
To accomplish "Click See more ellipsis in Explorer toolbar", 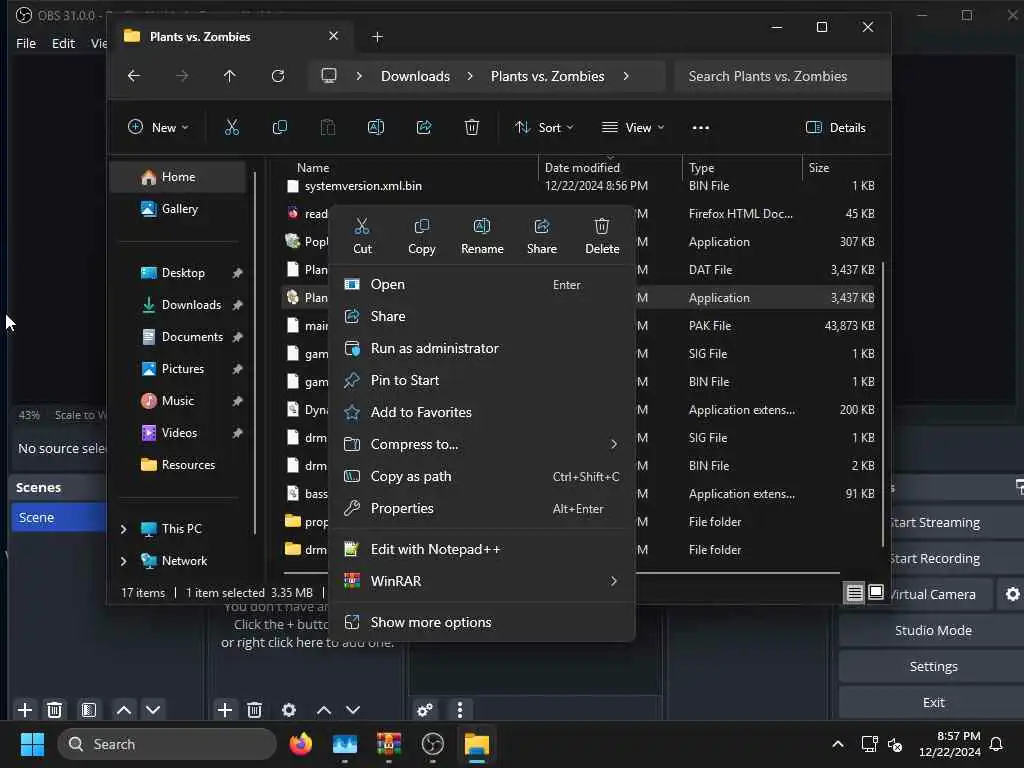I will point(700,127).
